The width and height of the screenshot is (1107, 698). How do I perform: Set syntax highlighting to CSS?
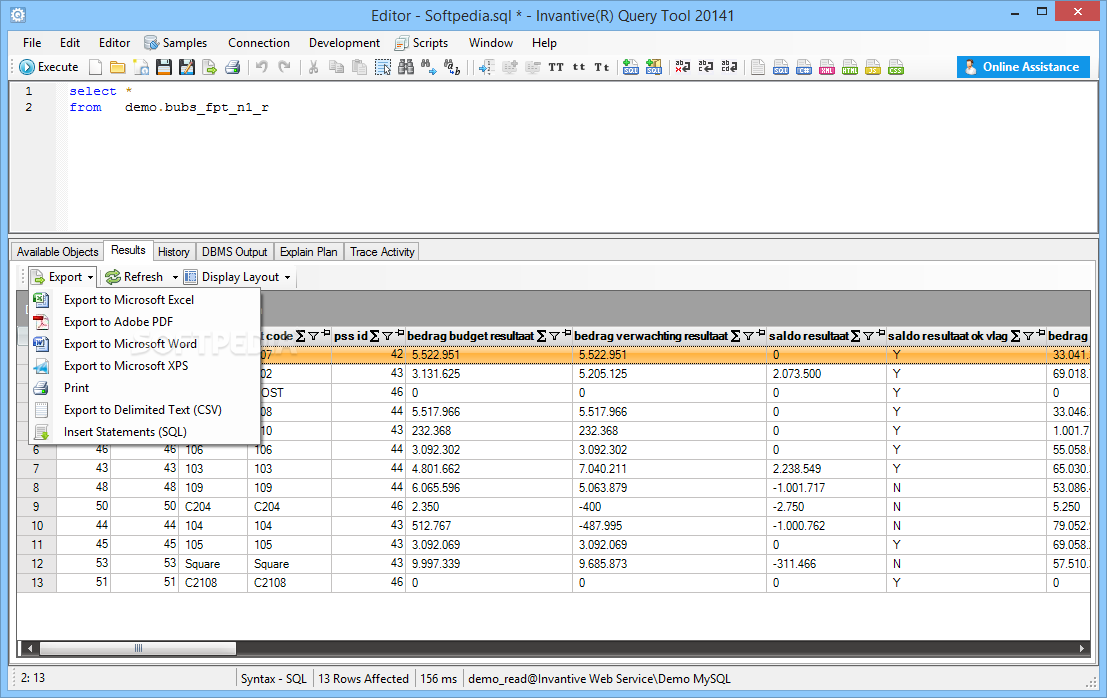tap(896, 67)
